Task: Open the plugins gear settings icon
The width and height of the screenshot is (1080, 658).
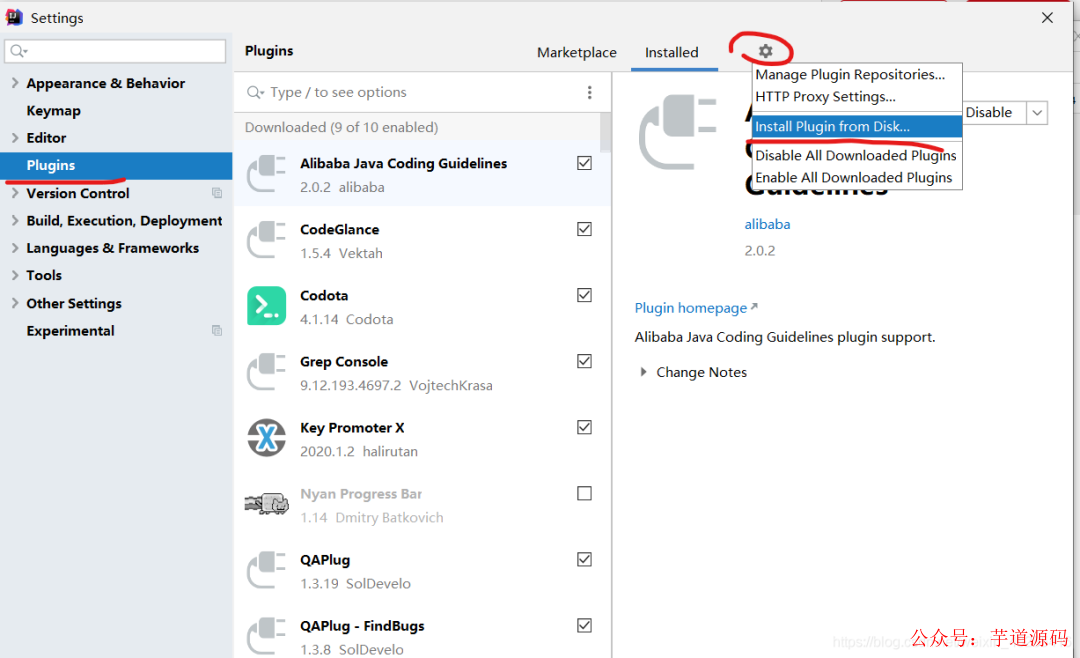Action: (765, 51)
